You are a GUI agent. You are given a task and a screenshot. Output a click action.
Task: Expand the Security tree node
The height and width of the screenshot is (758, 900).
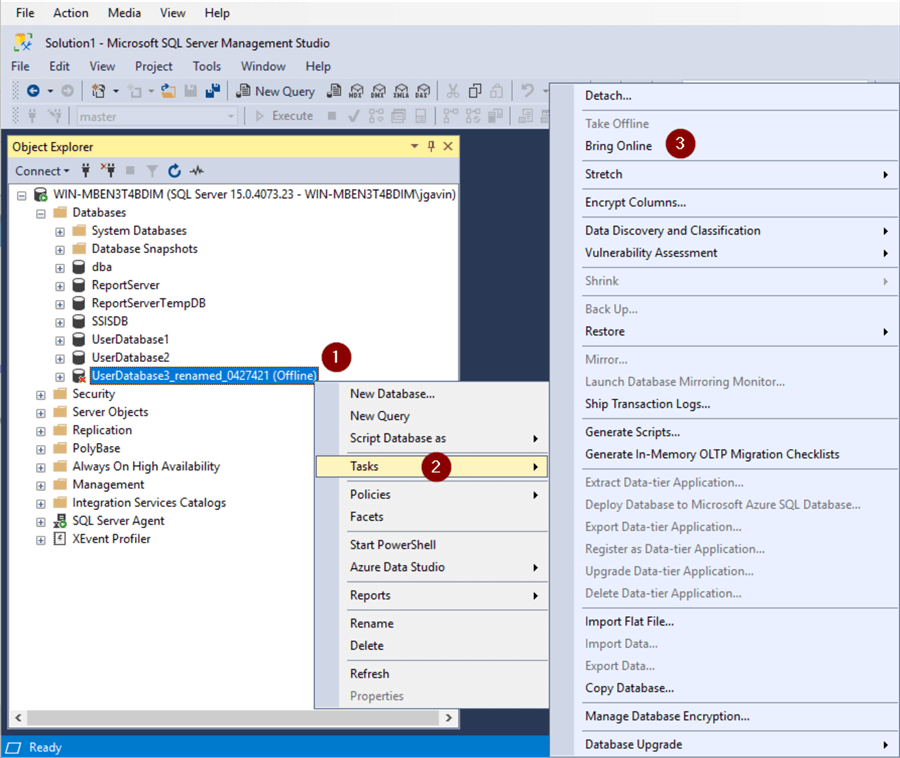click(40, 393)
